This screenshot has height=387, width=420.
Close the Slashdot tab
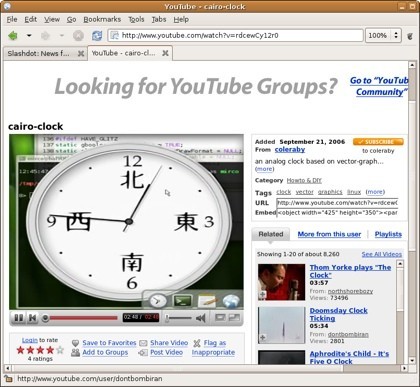81,53
